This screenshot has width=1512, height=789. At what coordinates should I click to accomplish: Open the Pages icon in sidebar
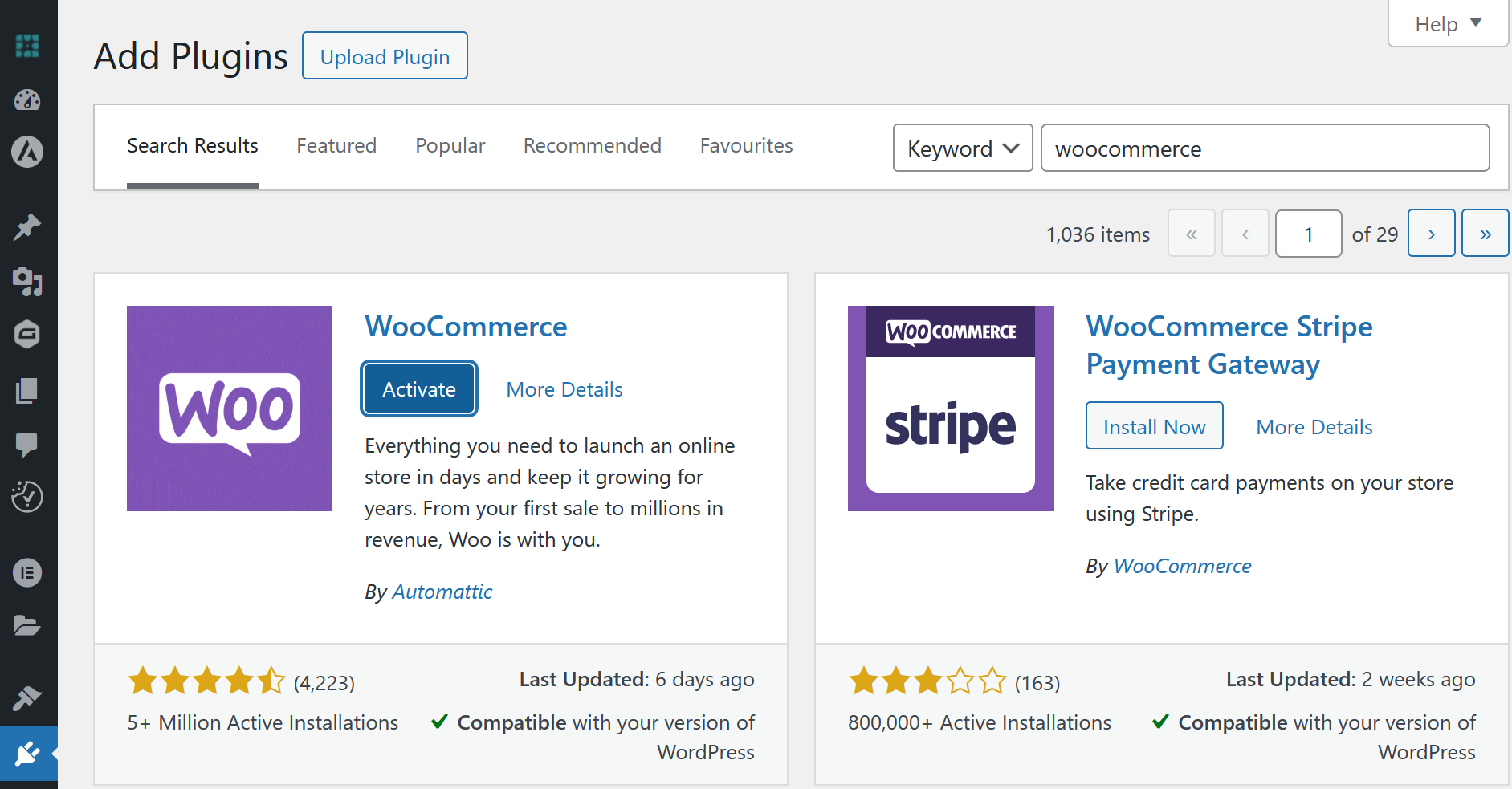[28, 391]
